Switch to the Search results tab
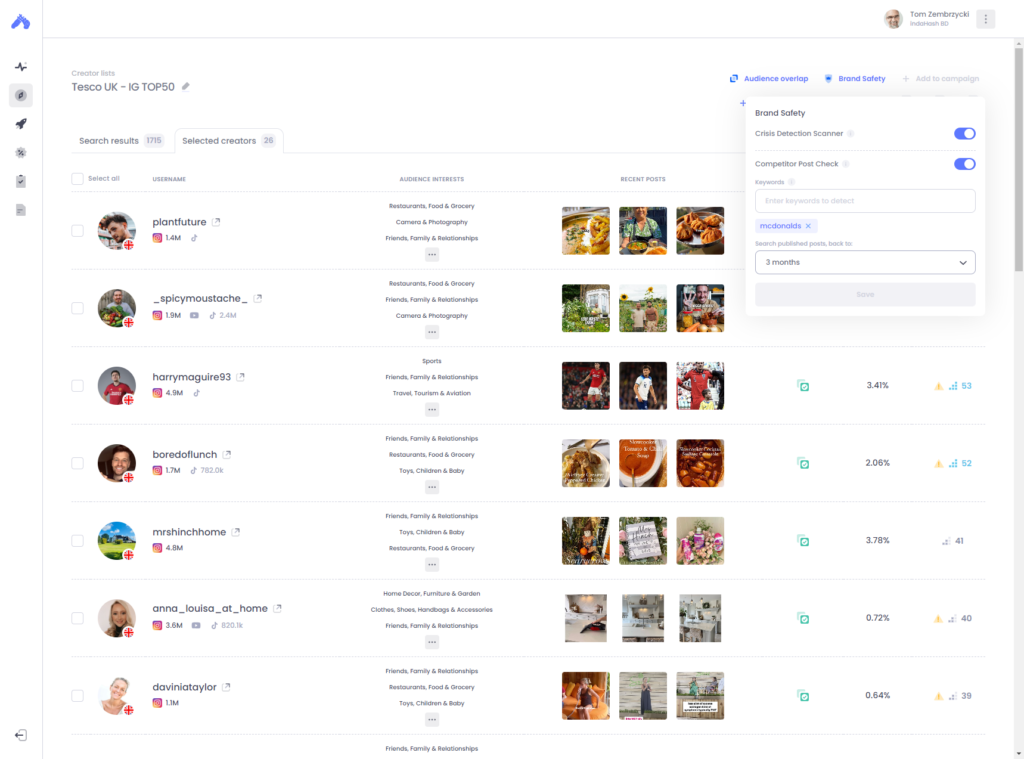1024x759 pixels. [x=110, y=141]
